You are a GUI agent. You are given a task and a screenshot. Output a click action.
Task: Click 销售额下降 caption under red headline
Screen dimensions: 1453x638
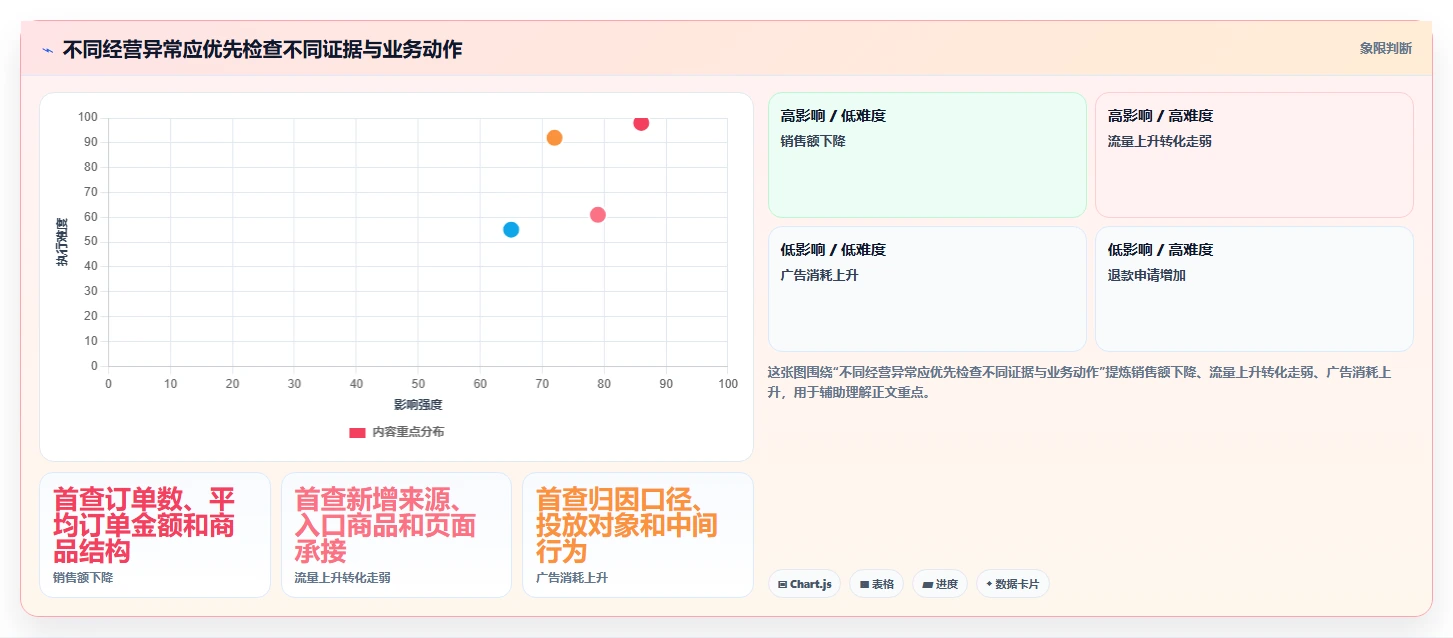[83, 578]
